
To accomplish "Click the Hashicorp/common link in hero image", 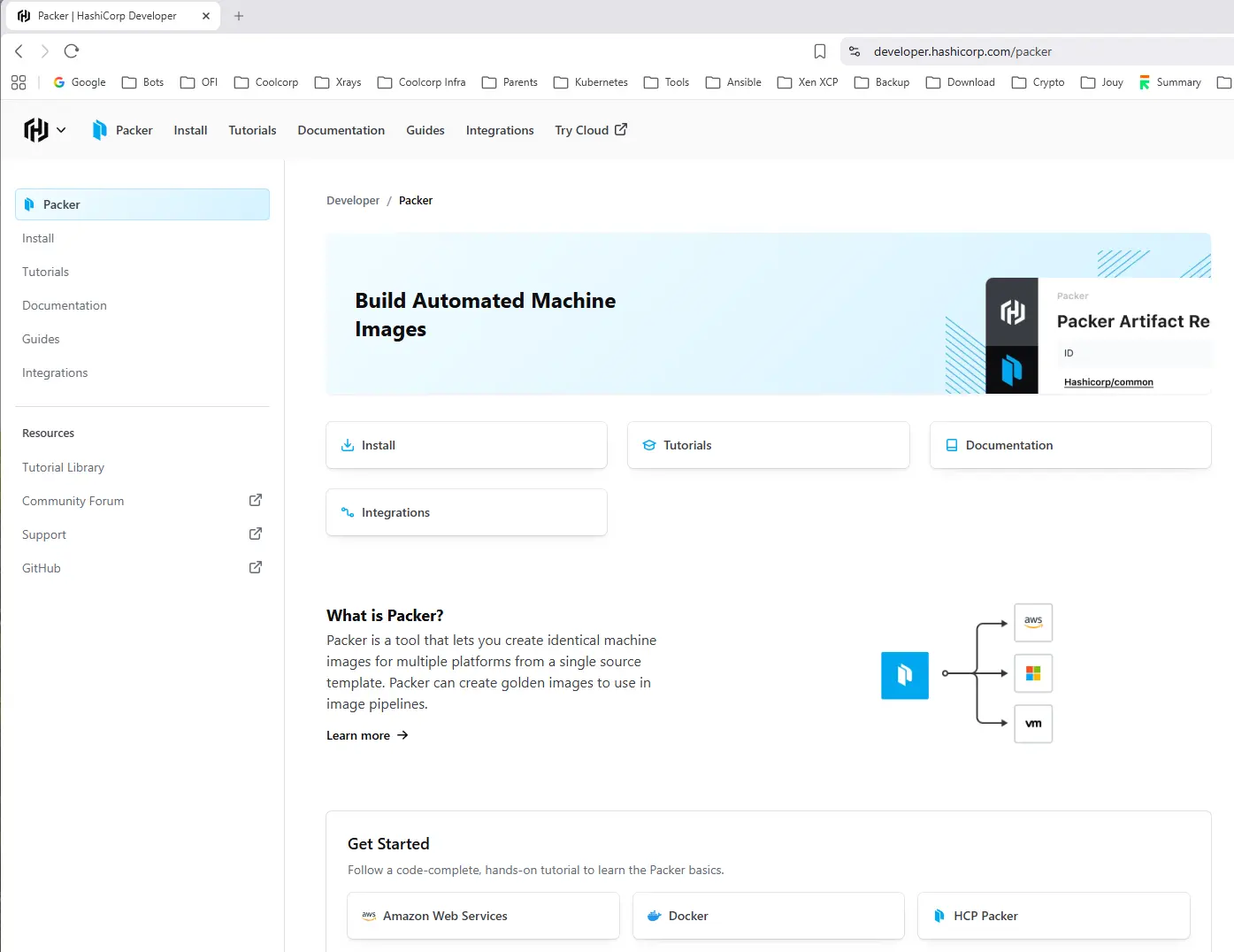I will pos(1108,382).
